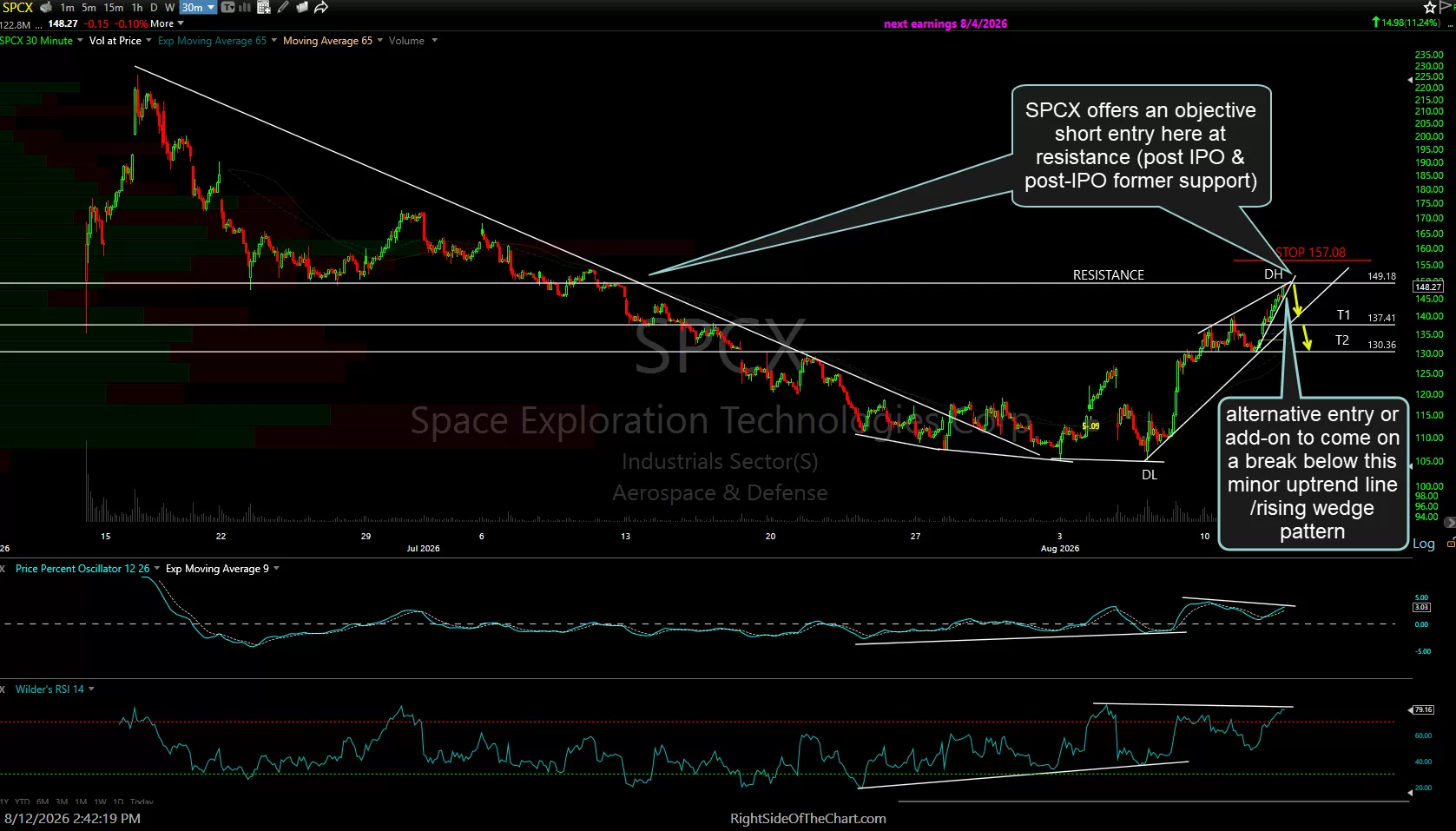This screenshot has height=831, width=1456.
Task: Select the pencil drawing tool
Action: coord(284,7)
